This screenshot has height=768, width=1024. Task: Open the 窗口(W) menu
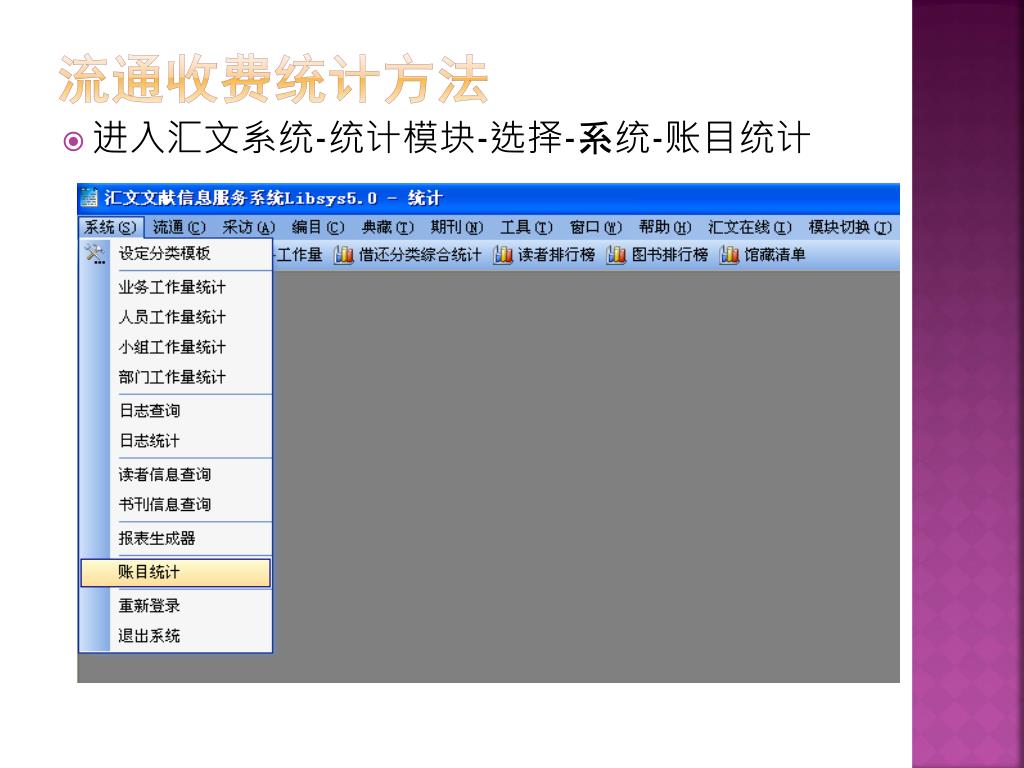pyautogui.click(x=596, y=227)
